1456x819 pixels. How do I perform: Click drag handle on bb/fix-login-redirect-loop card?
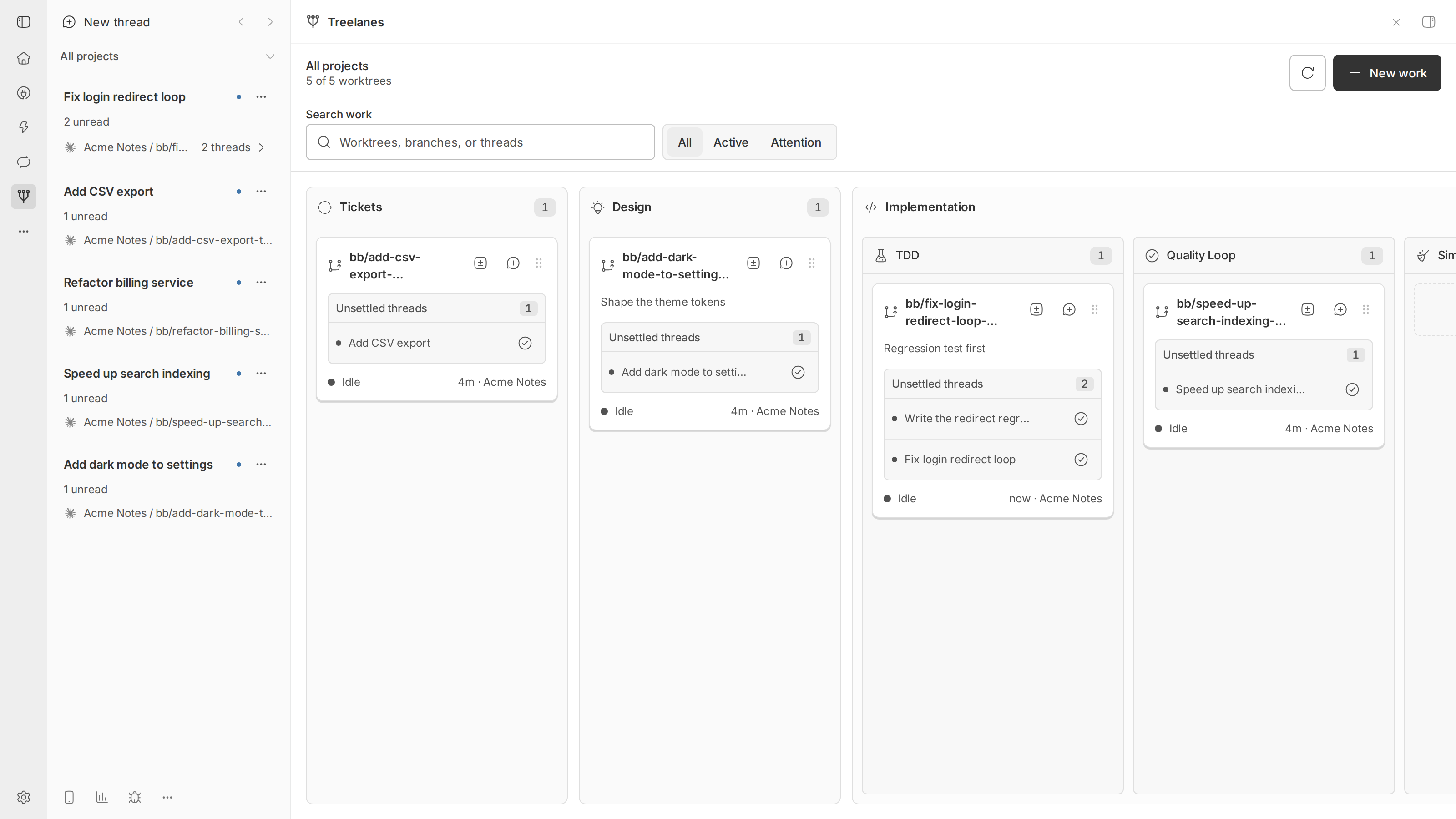tap(1094, 309)
